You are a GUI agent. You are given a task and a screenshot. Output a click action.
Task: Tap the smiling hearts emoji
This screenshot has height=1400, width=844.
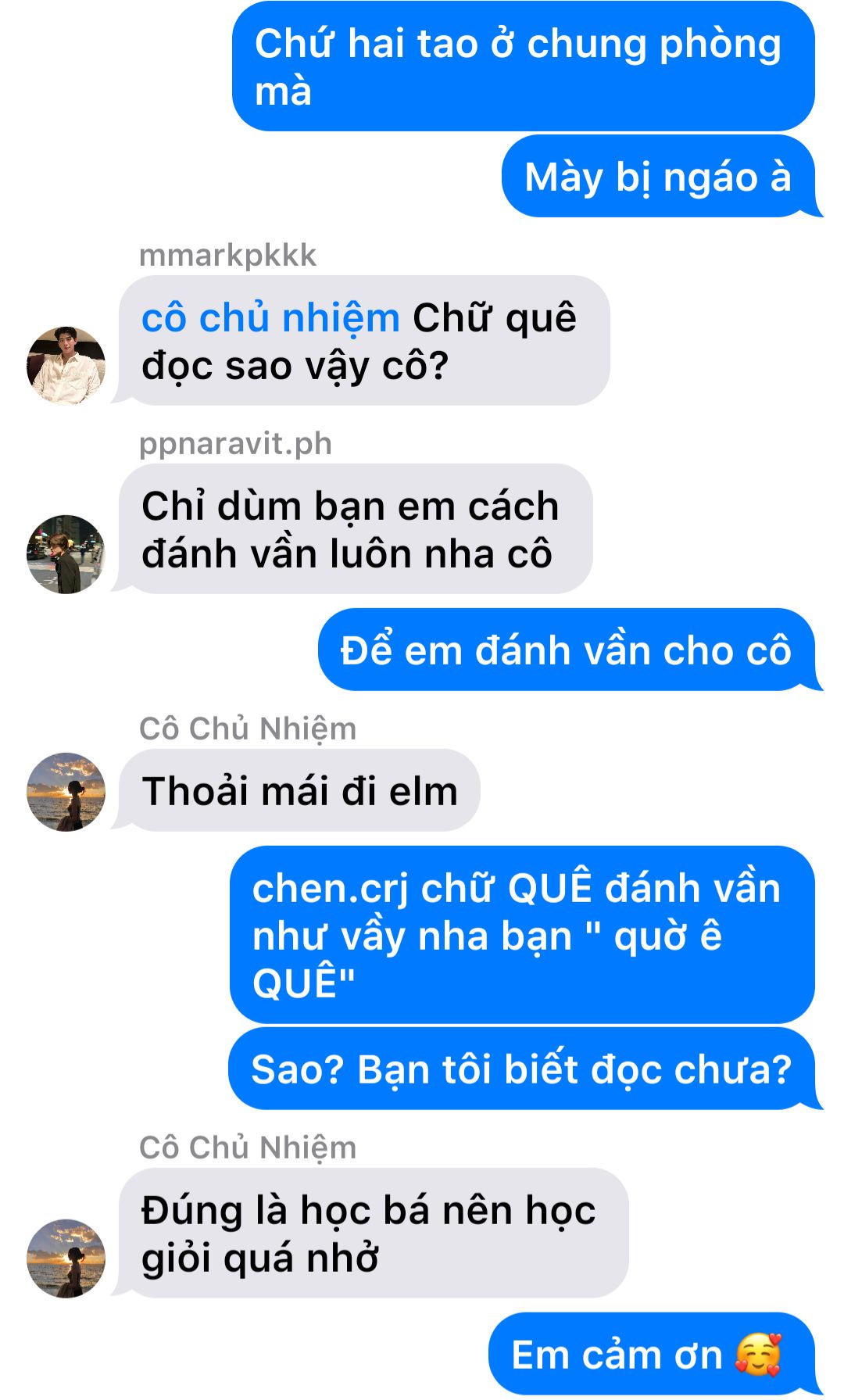click(758, 1355)
